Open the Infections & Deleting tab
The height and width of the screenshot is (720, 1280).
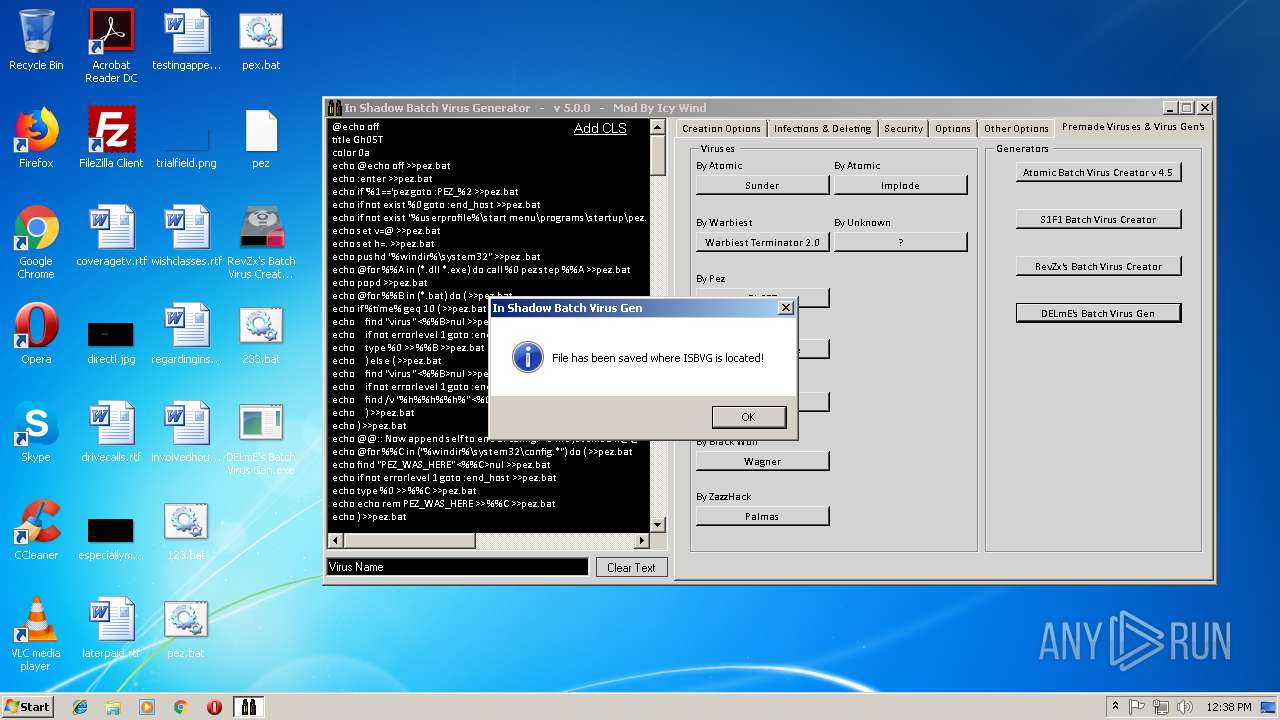[x=822, y=128]
